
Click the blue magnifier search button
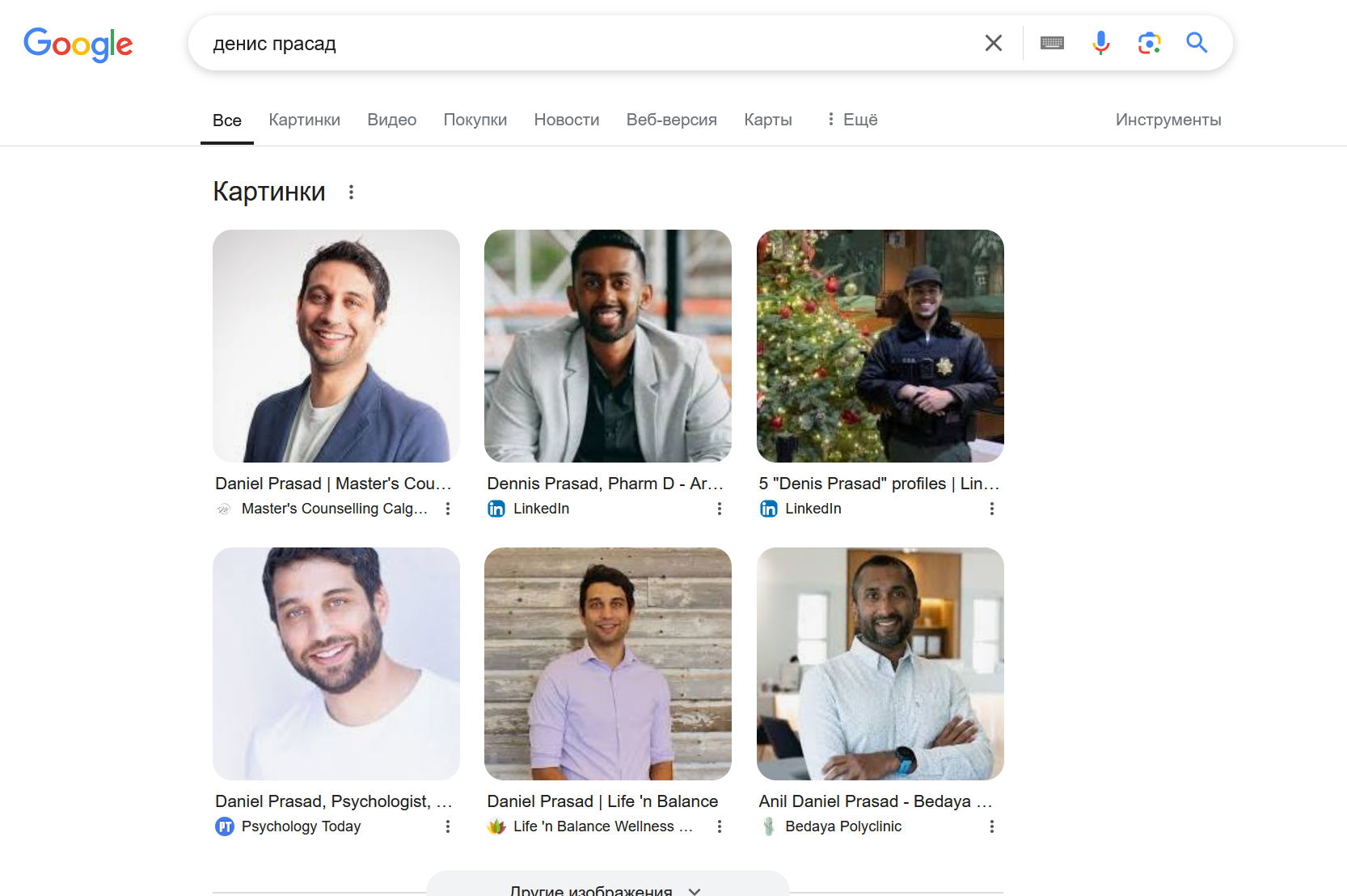tap(1197, 43)
